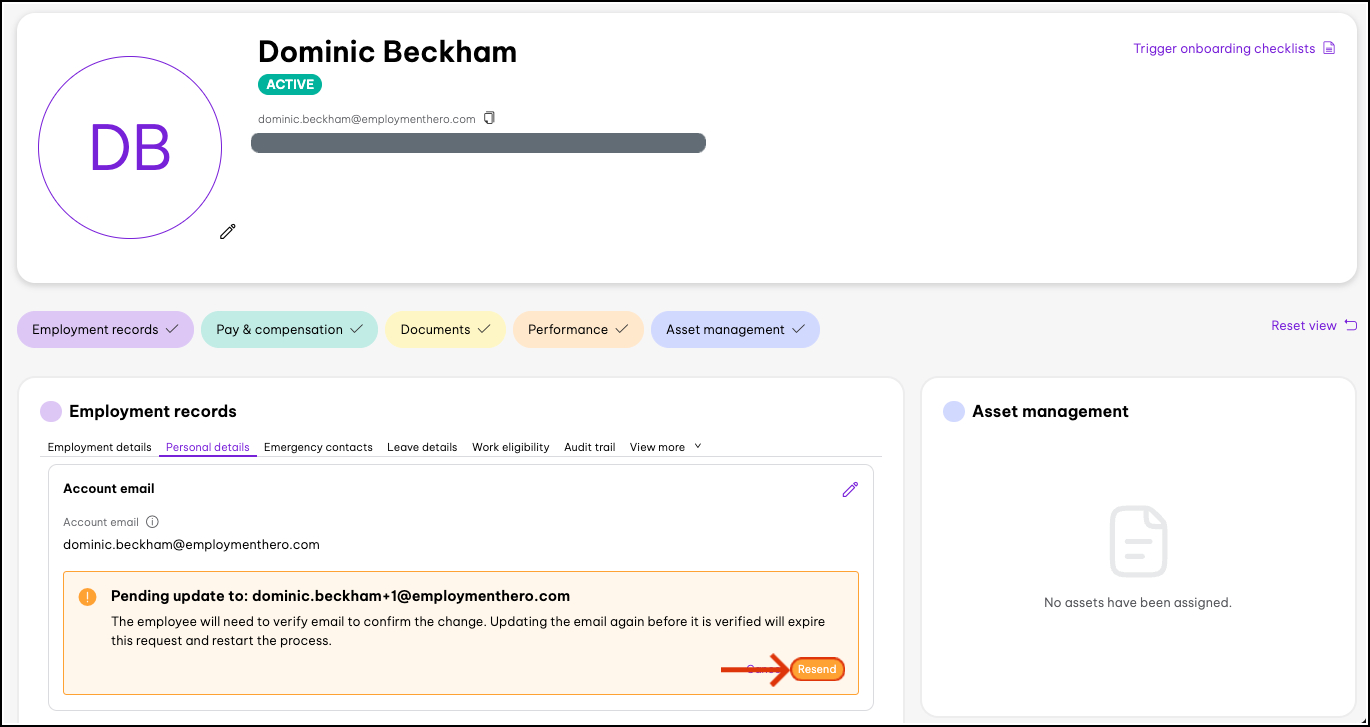The height and width of the screenshot is (727, 1370).
Task: Copy Dominic's email with the copy icon
Action: tap(489, 117)
